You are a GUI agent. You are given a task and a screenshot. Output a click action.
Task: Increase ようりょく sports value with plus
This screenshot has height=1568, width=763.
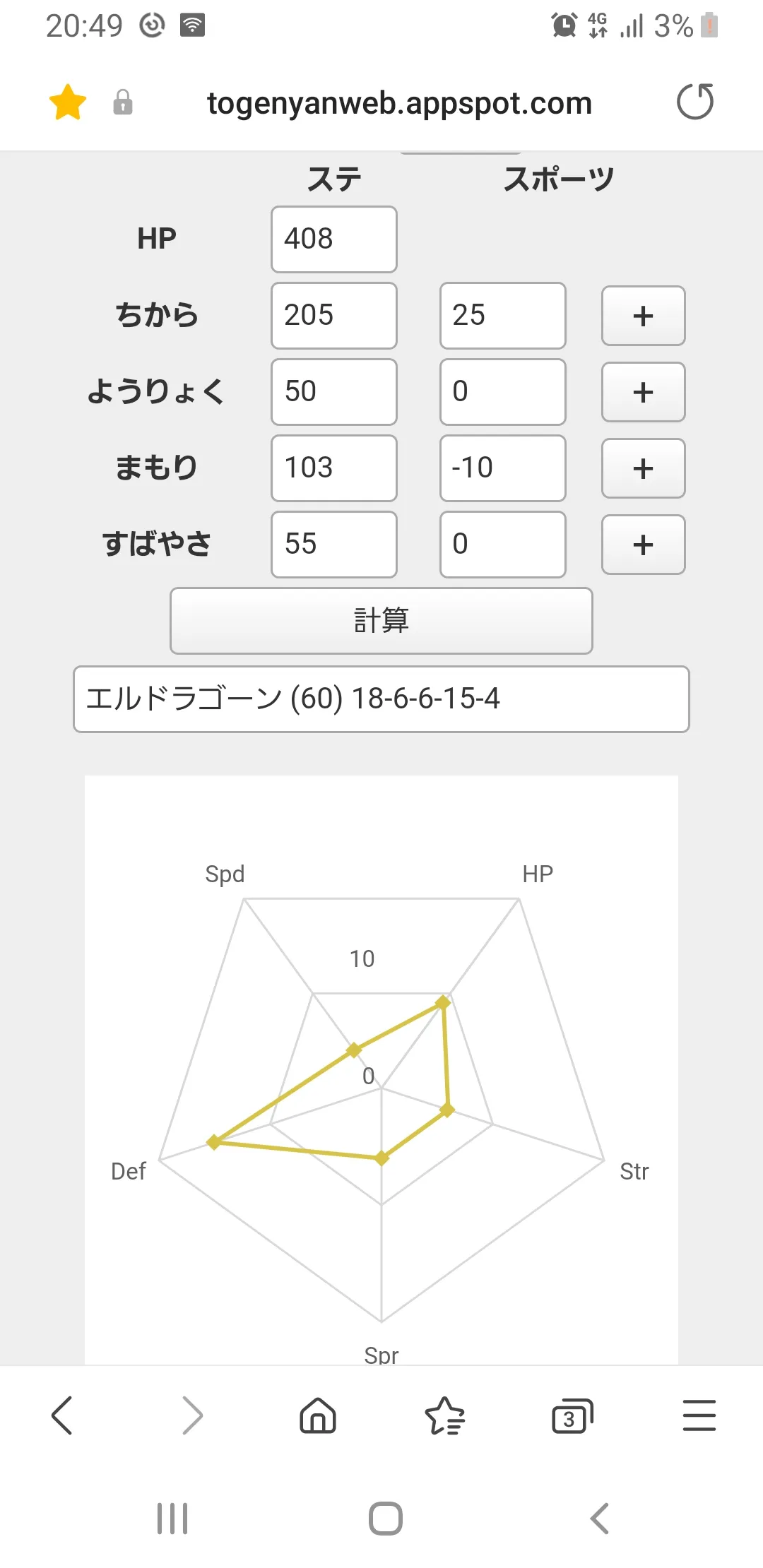pos(644,392)
